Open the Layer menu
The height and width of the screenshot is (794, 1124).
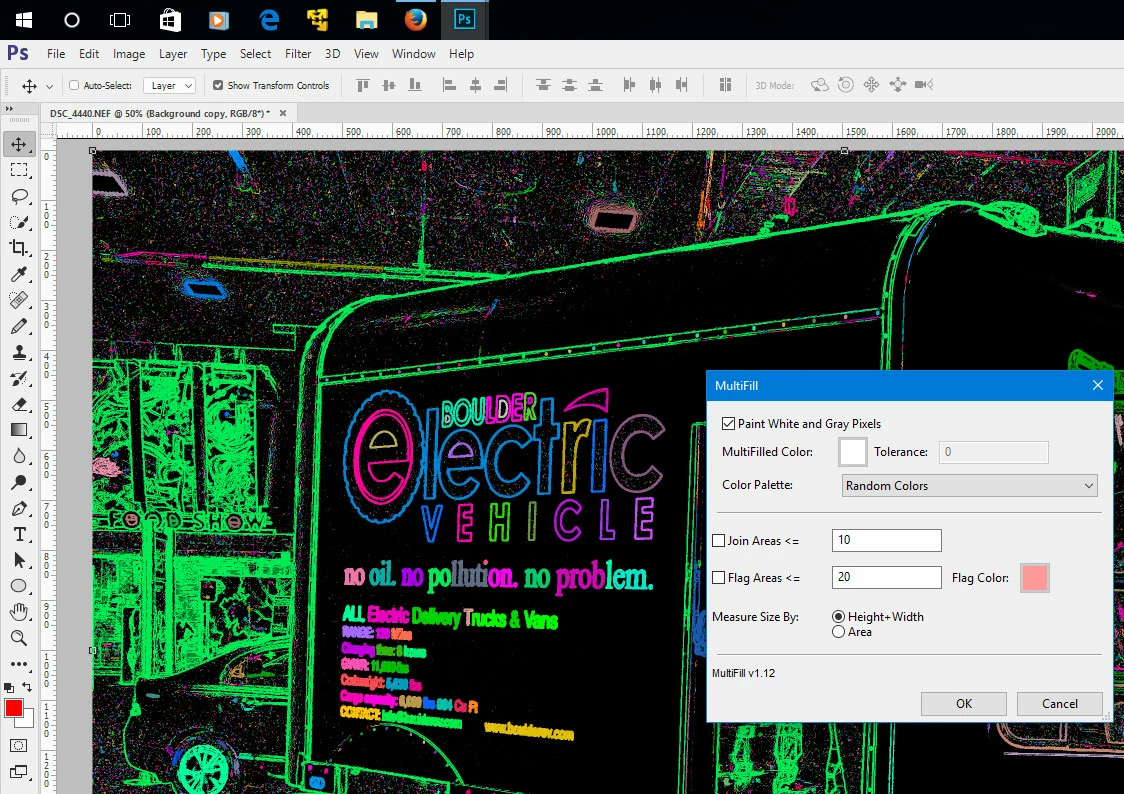[173, 54]
